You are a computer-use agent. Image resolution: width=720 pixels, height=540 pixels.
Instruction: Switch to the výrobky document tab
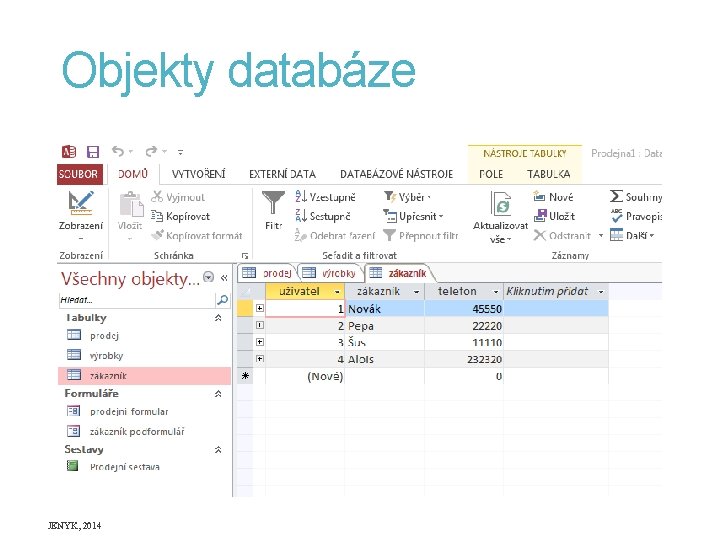tap(330, 273)
